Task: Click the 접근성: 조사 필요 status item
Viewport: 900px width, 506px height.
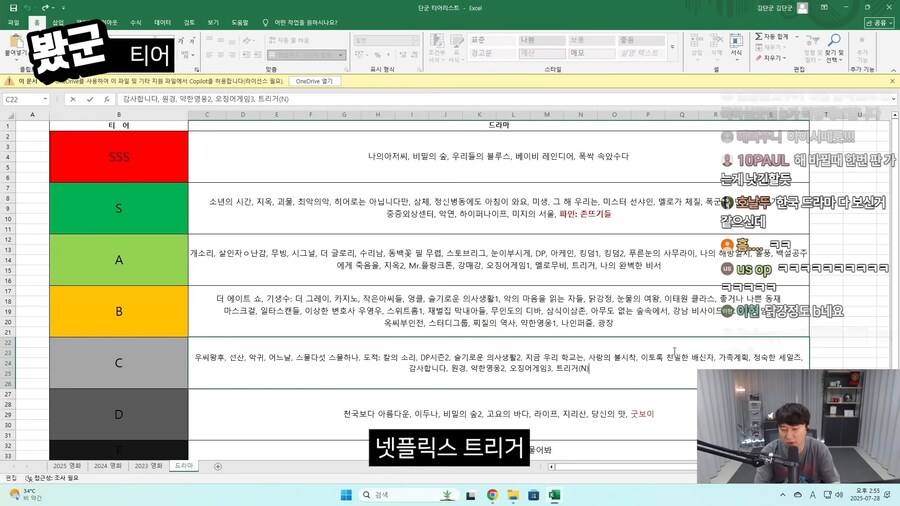Action: (x=52, y=477)
